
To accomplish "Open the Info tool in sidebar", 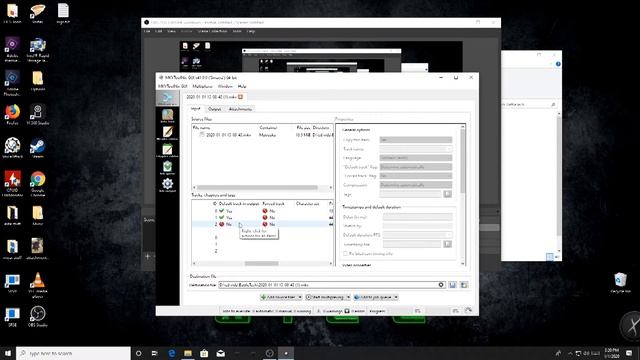I will (x=167, y=116).
